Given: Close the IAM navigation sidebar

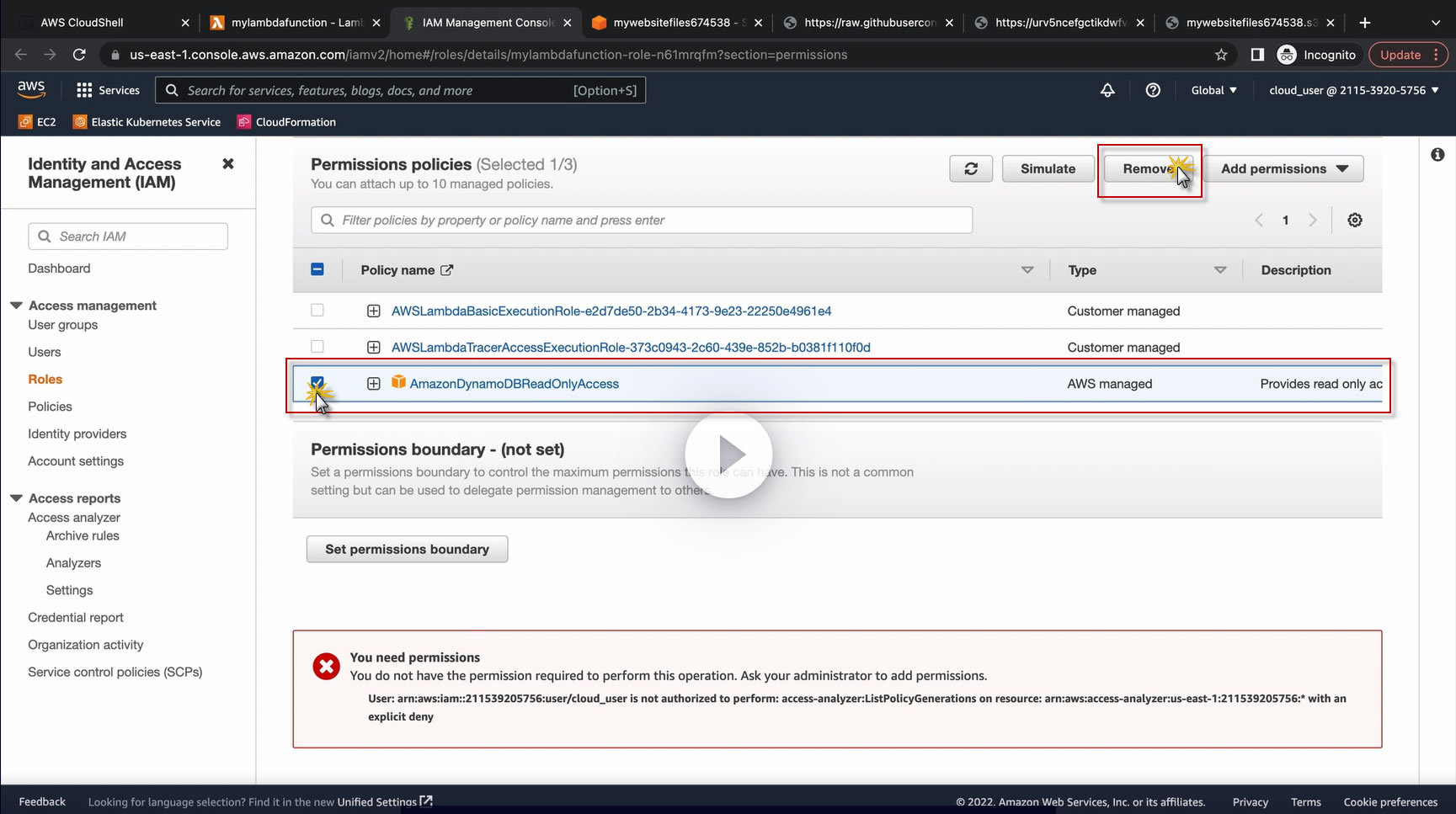Looking at the screenshot, I should (x=227, y=163).
